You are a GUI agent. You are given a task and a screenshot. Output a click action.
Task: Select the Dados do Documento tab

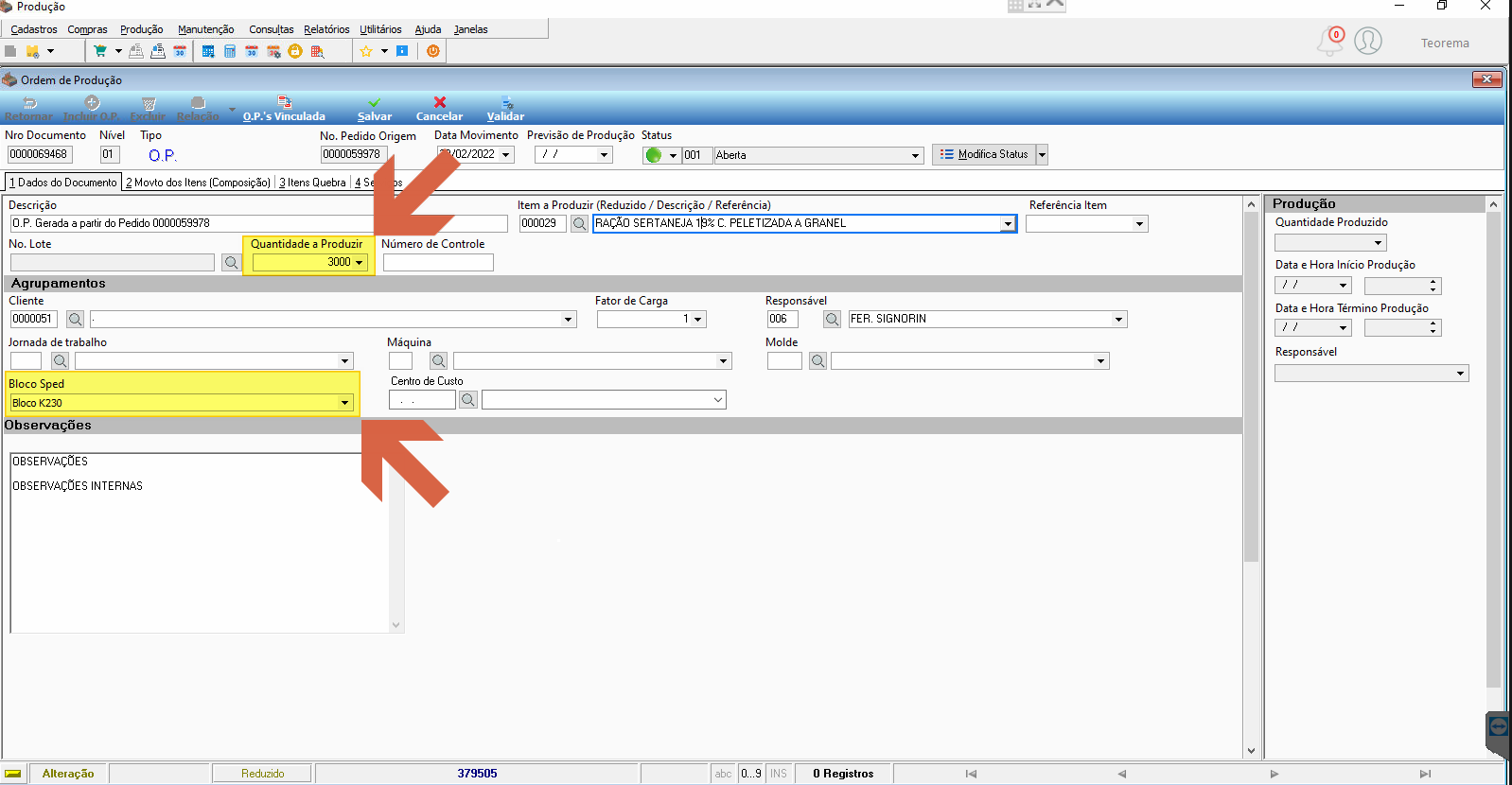click(63, 183)
